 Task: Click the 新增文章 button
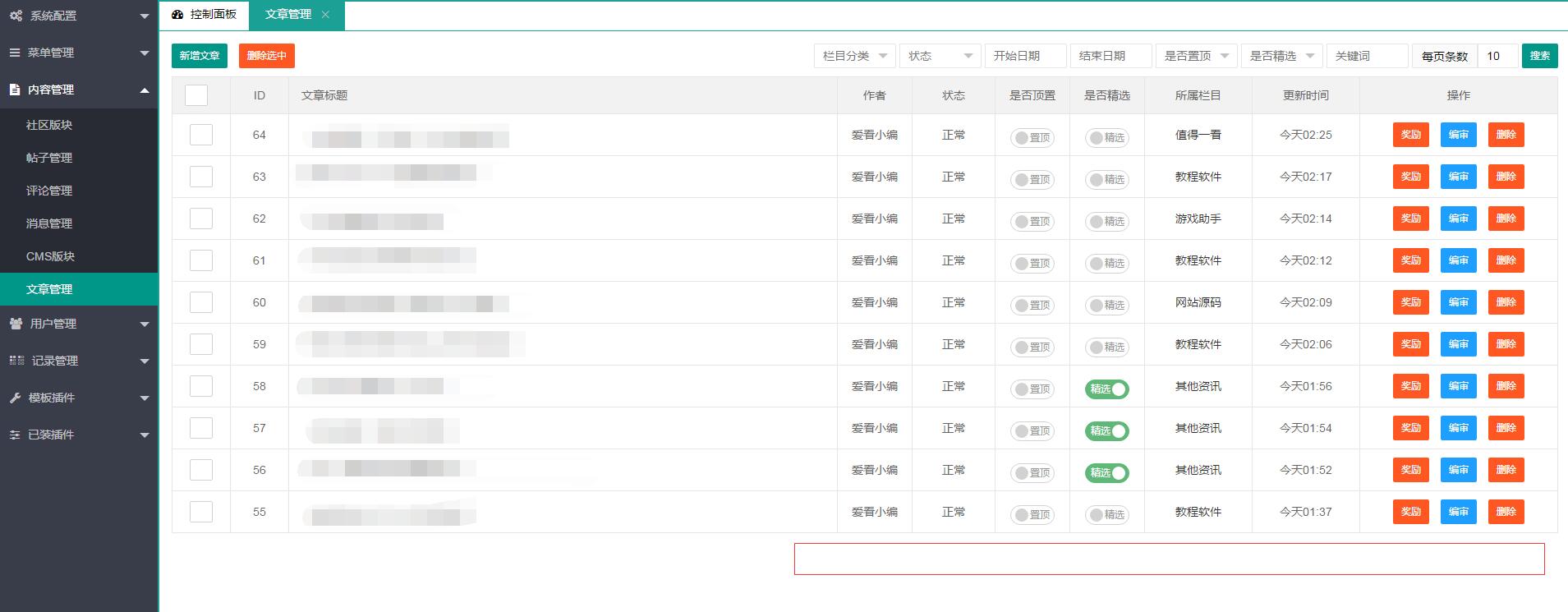tap(200, 56)
